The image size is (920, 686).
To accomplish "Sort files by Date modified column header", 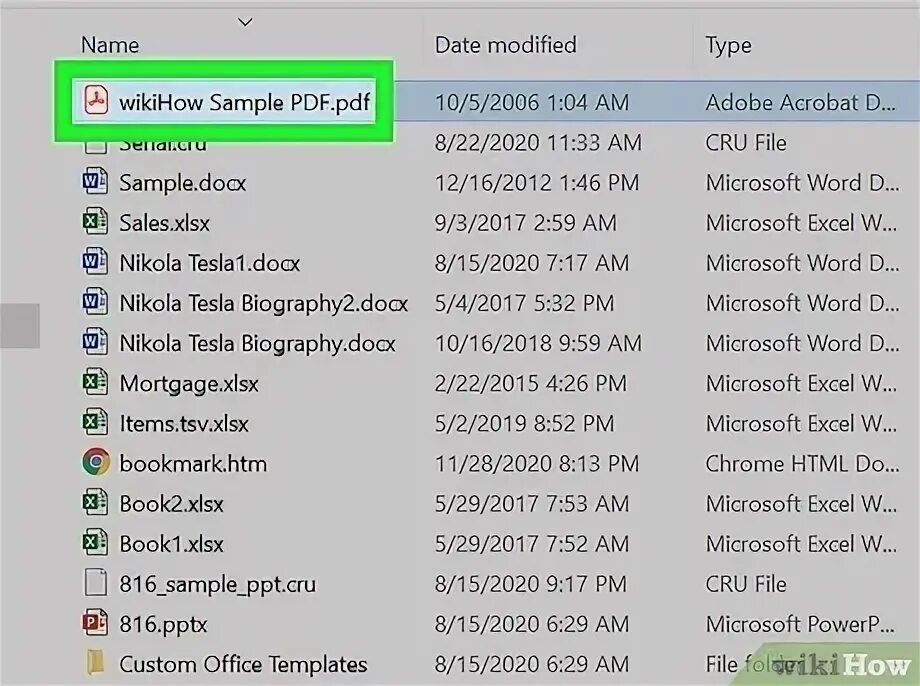I will point(505,45).
